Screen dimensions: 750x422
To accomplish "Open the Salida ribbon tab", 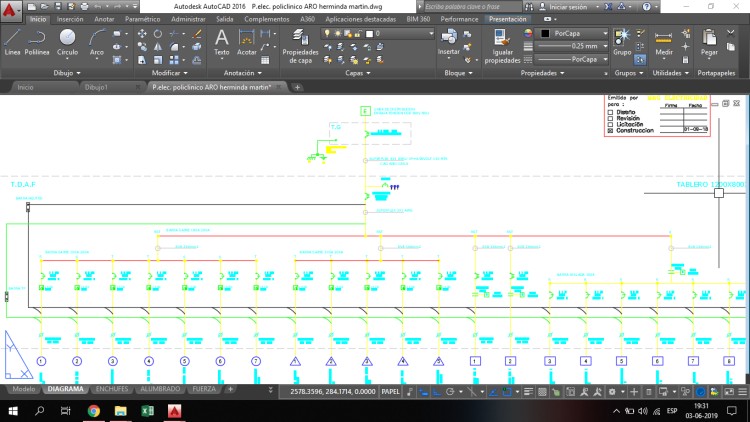I will [x=224, y=19].
